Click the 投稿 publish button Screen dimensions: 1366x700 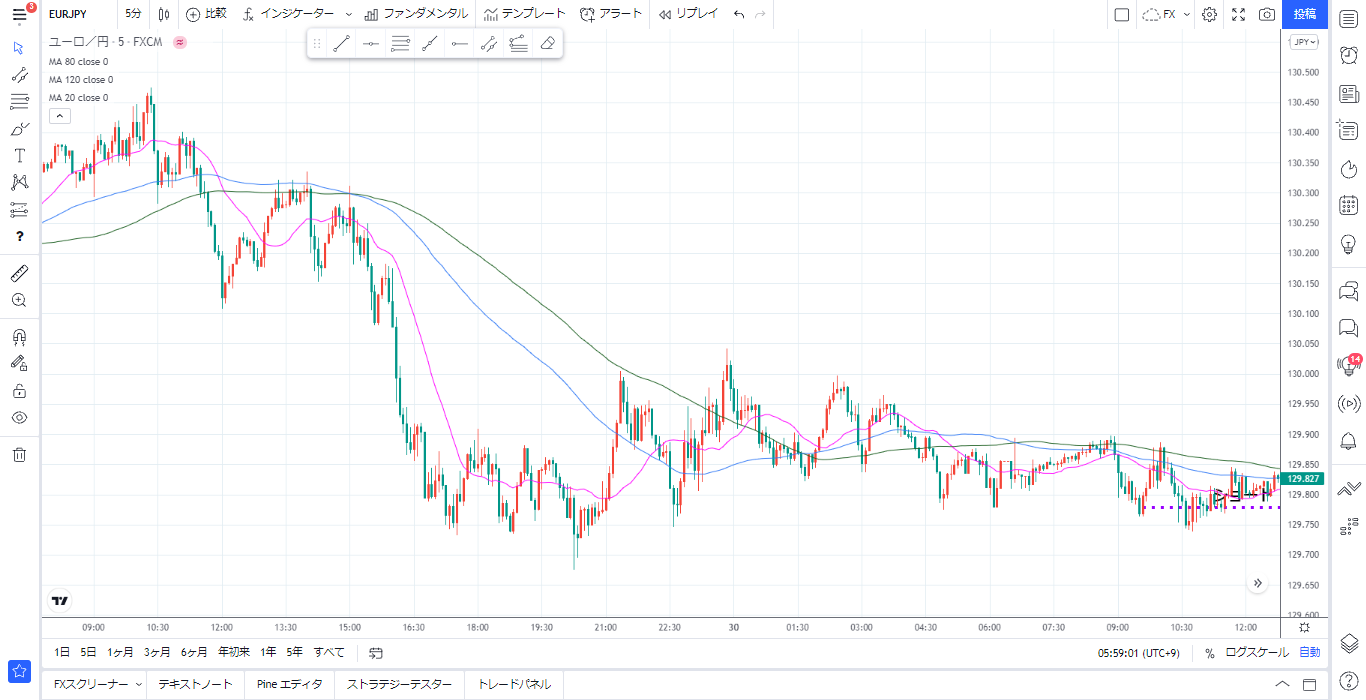1305,14
